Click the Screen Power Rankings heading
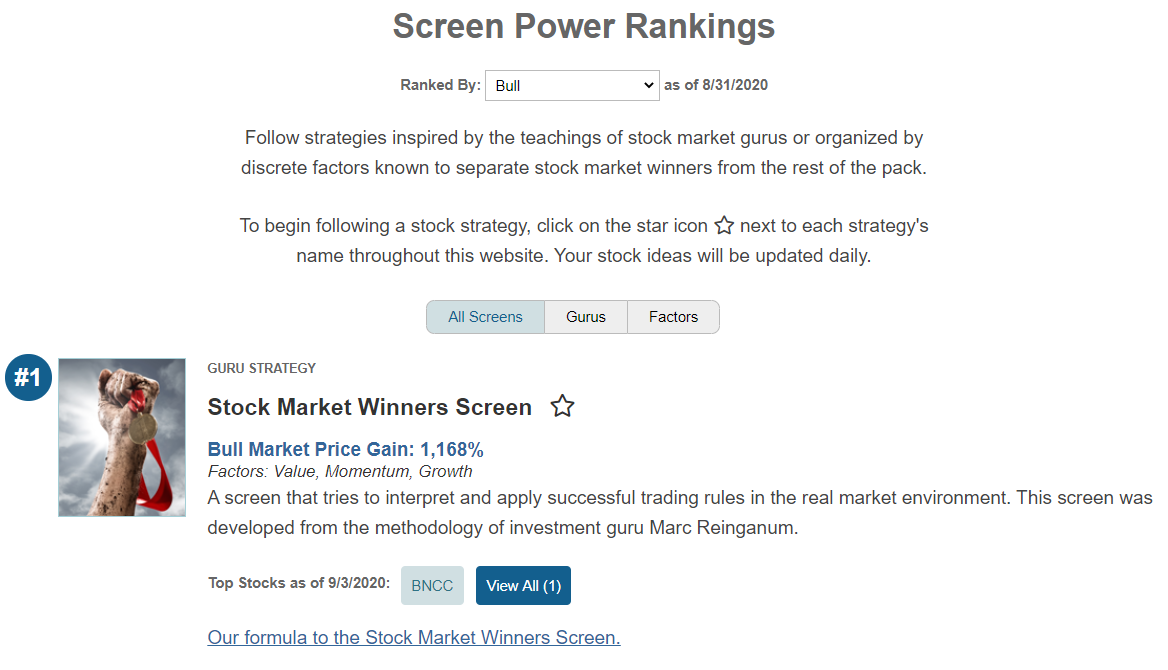The width and height of the screenshot is (1168, 670). pyautogui.click(x=584, y=26)
